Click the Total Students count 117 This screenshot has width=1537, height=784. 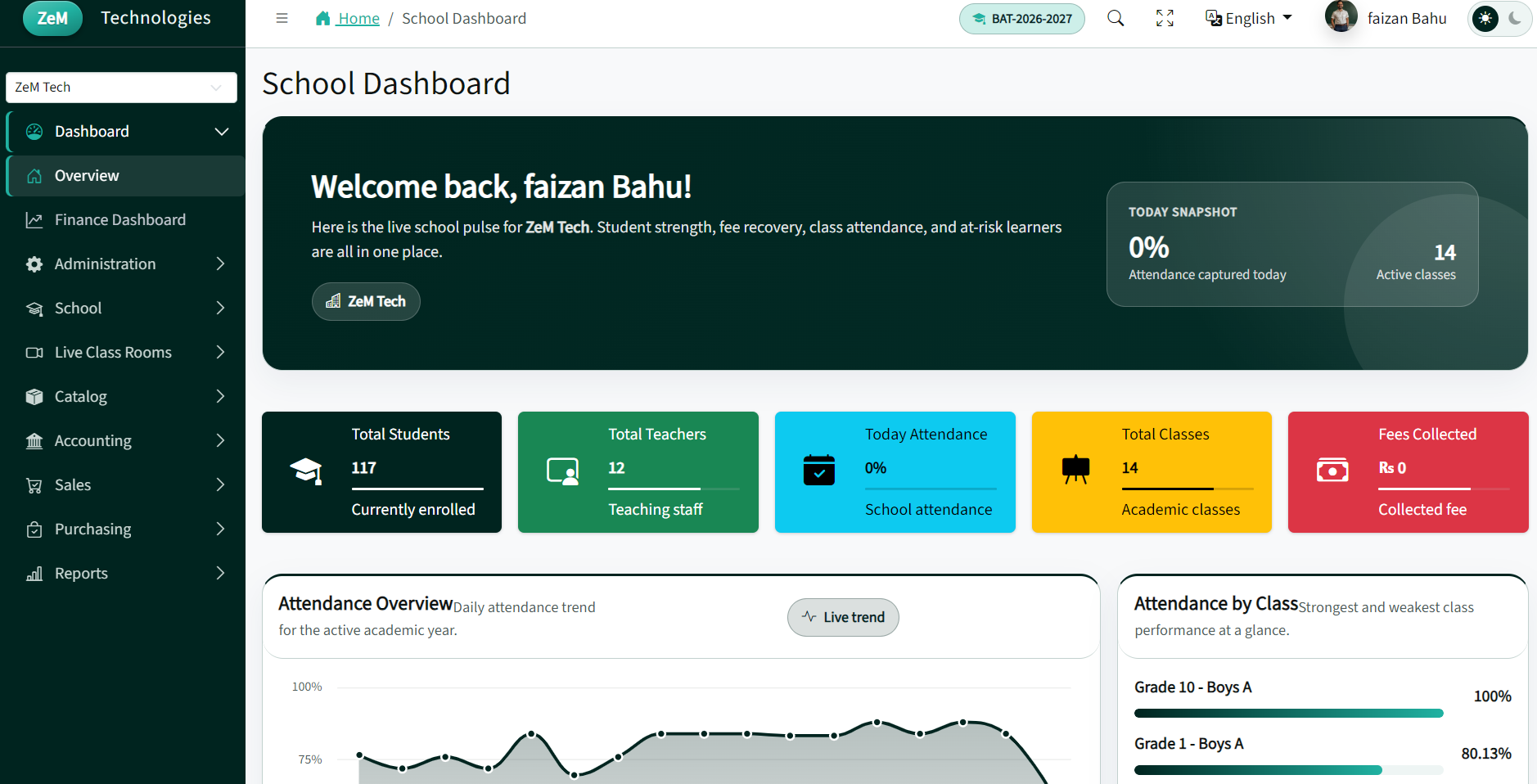[x=363, y=468]
